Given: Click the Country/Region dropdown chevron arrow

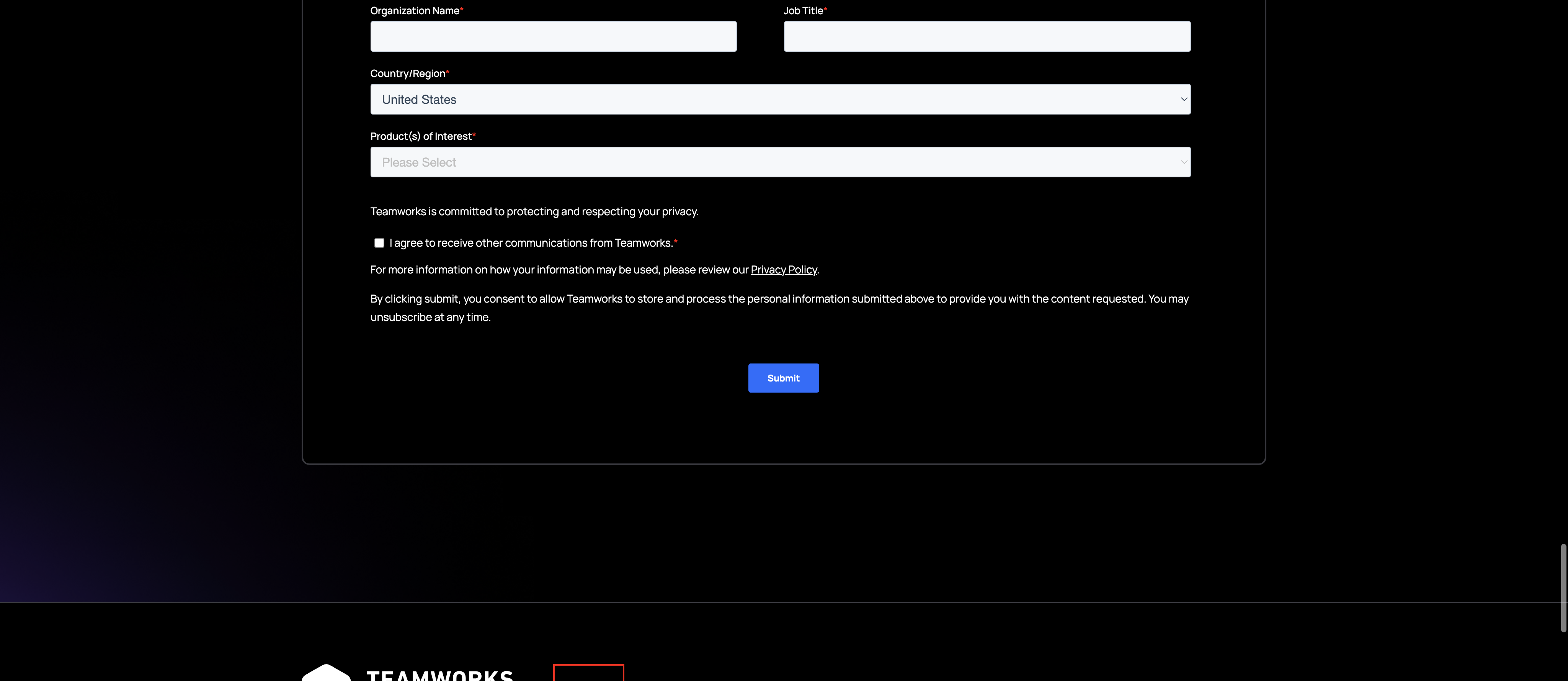Looking at the screenshot, I should click(x=1183, y=99).
